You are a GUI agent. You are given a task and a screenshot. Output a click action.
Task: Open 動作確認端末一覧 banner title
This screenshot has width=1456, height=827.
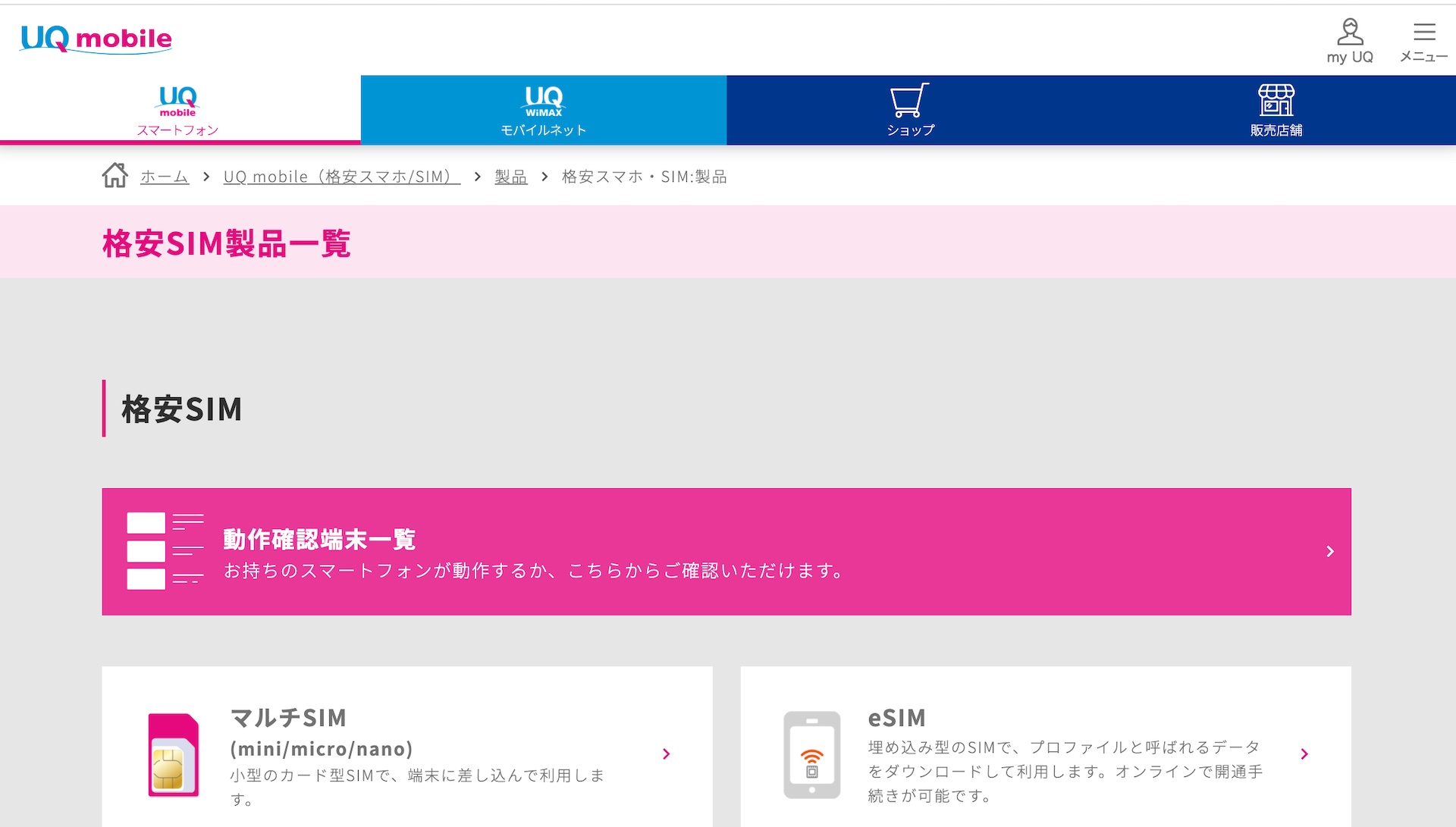click(319, 540)
